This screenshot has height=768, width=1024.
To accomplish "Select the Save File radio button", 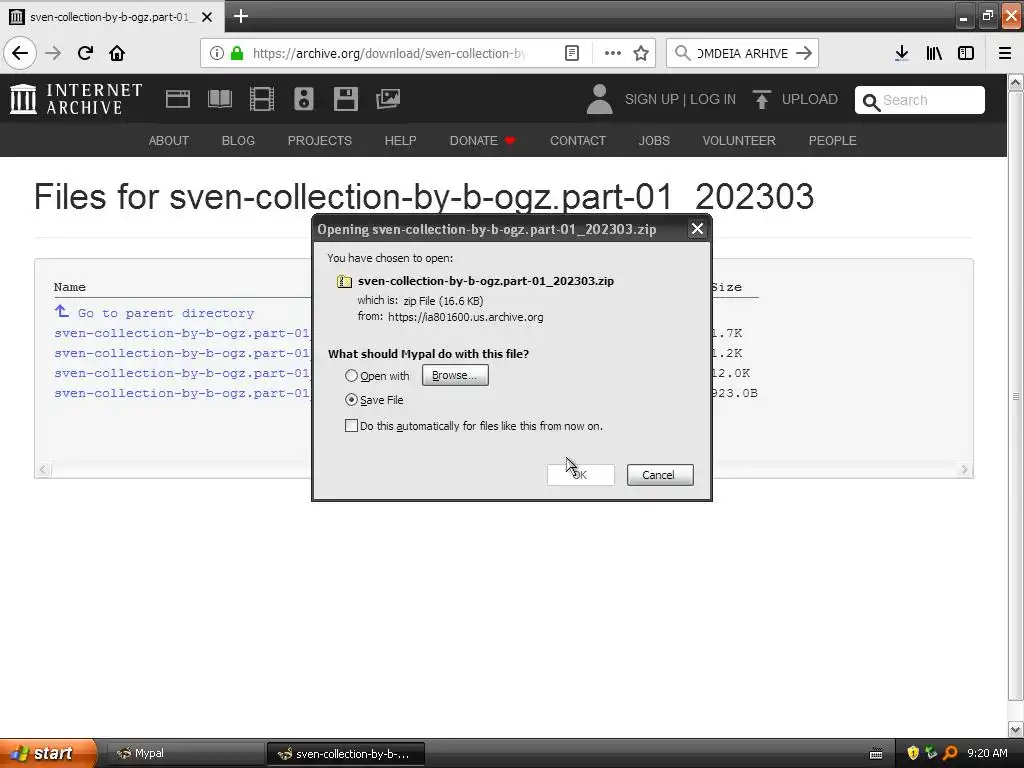I will [x=351, y=400].
